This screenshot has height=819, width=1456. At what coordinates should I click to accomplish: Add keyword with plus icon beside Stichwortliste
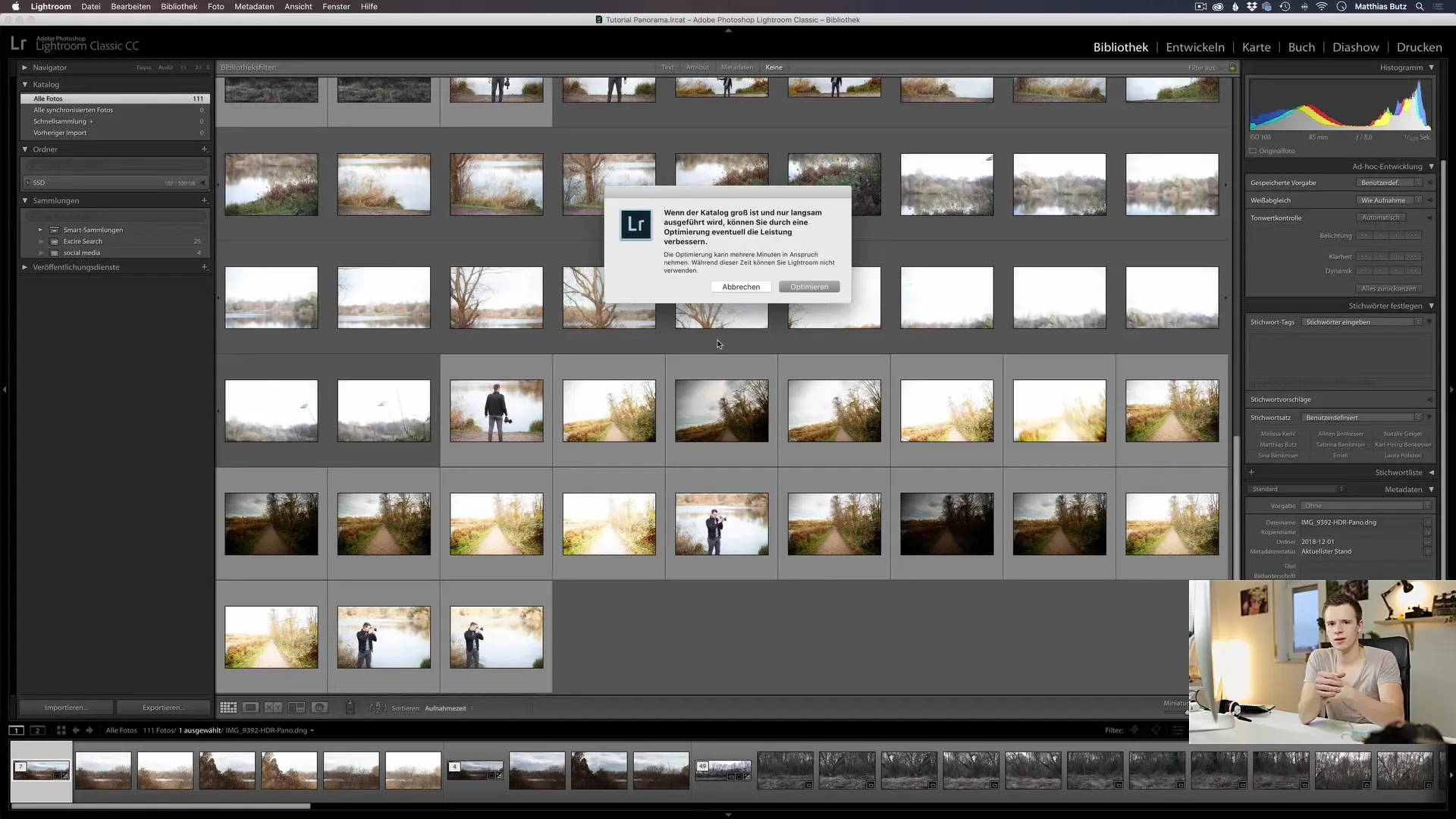tap(1251, 472)
